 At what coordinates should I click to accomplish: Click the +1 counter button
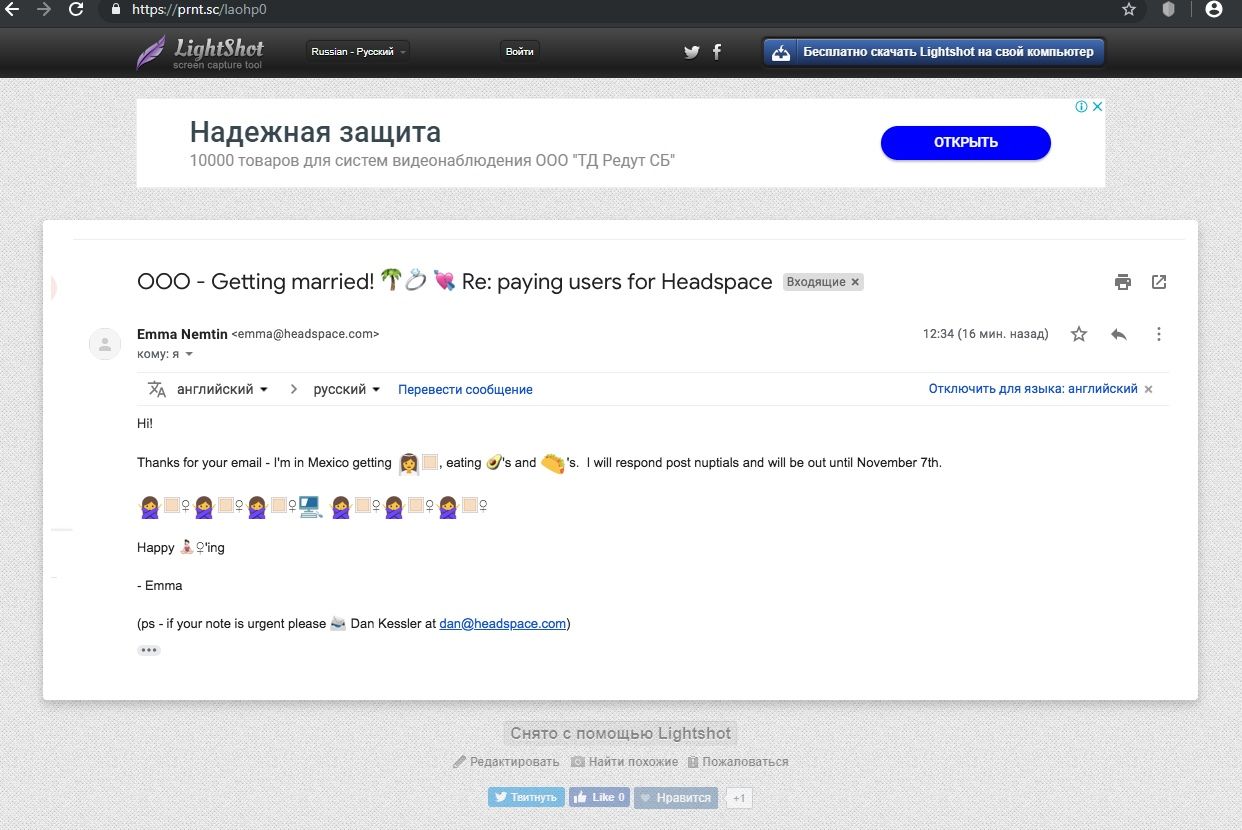click(738, 798)
